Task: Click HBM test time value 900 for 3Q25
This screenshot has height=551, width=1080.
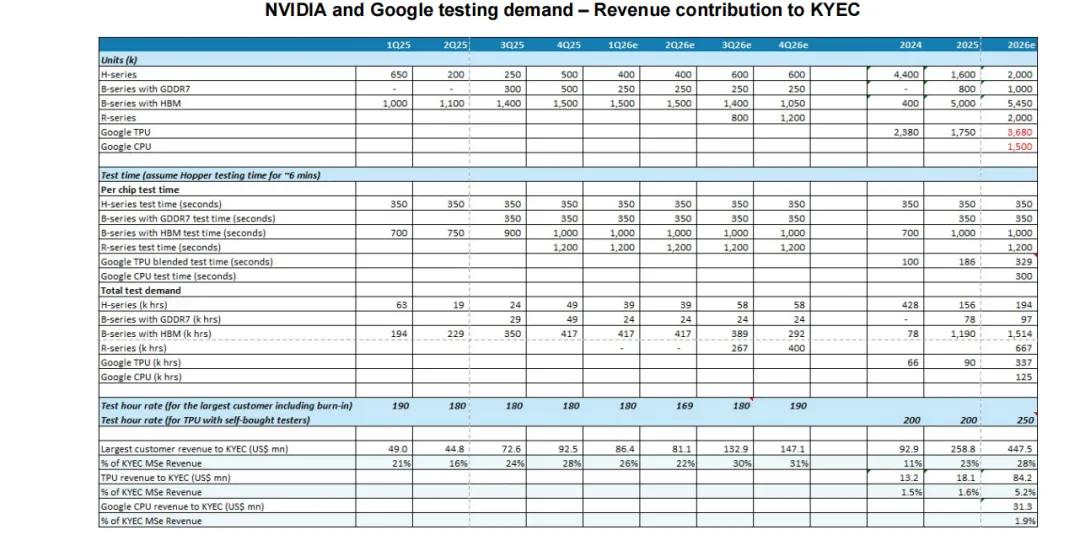Action: [x=512, y=233]
